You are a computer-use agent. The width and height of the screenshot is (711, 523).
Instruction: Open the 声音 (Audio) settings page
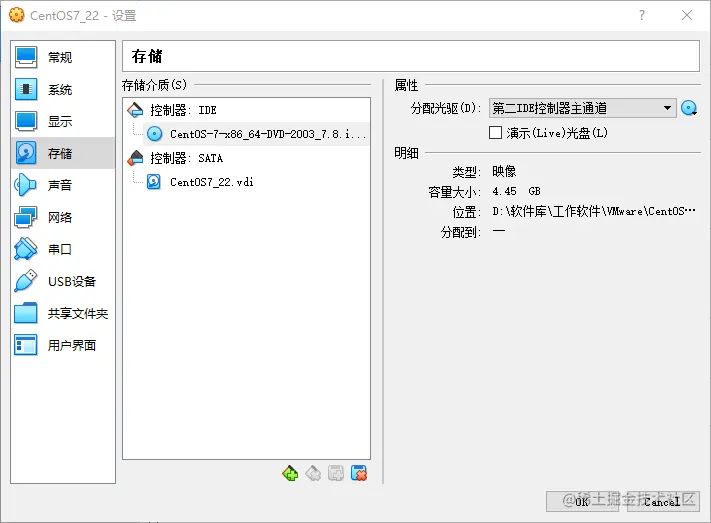tap(63, 185)
